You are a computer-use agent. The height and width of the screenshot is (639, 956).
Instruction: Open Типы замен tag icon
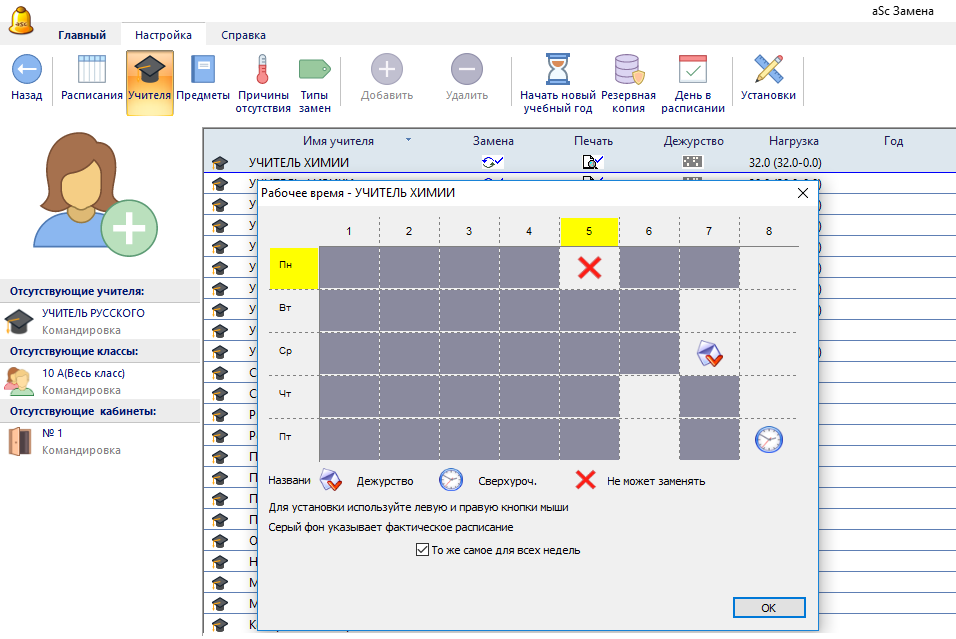click(x=315, y=69)
